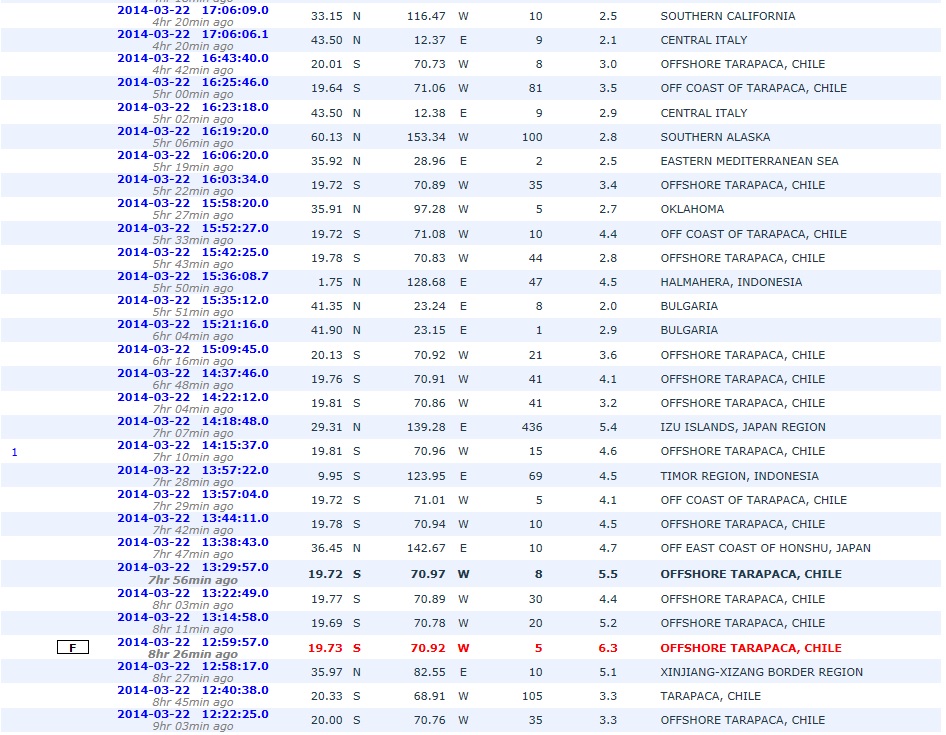This screenshot has height=735, width=946.
Task: Select the OKLAHOMA region text
Action: (692, 209)
